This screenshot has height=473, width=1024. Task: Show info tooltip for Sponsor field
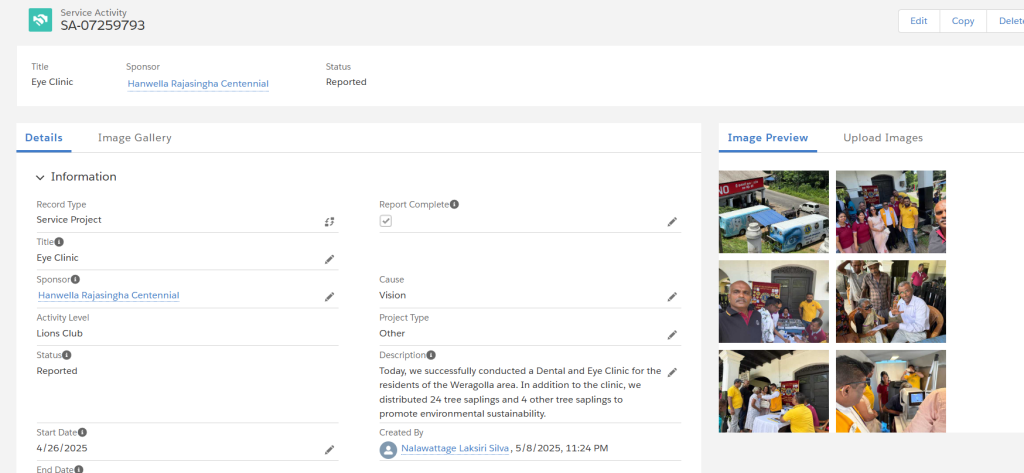pyautogui.click(x=75, y=280)
